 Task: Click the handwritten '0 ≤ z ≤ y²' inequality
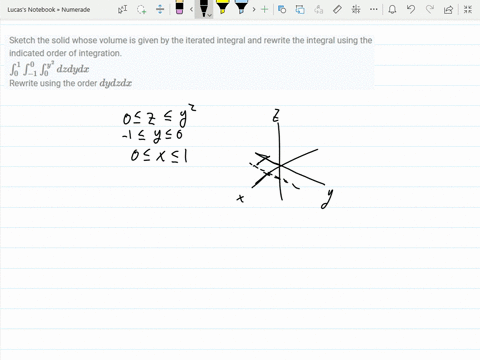[159, 116]
